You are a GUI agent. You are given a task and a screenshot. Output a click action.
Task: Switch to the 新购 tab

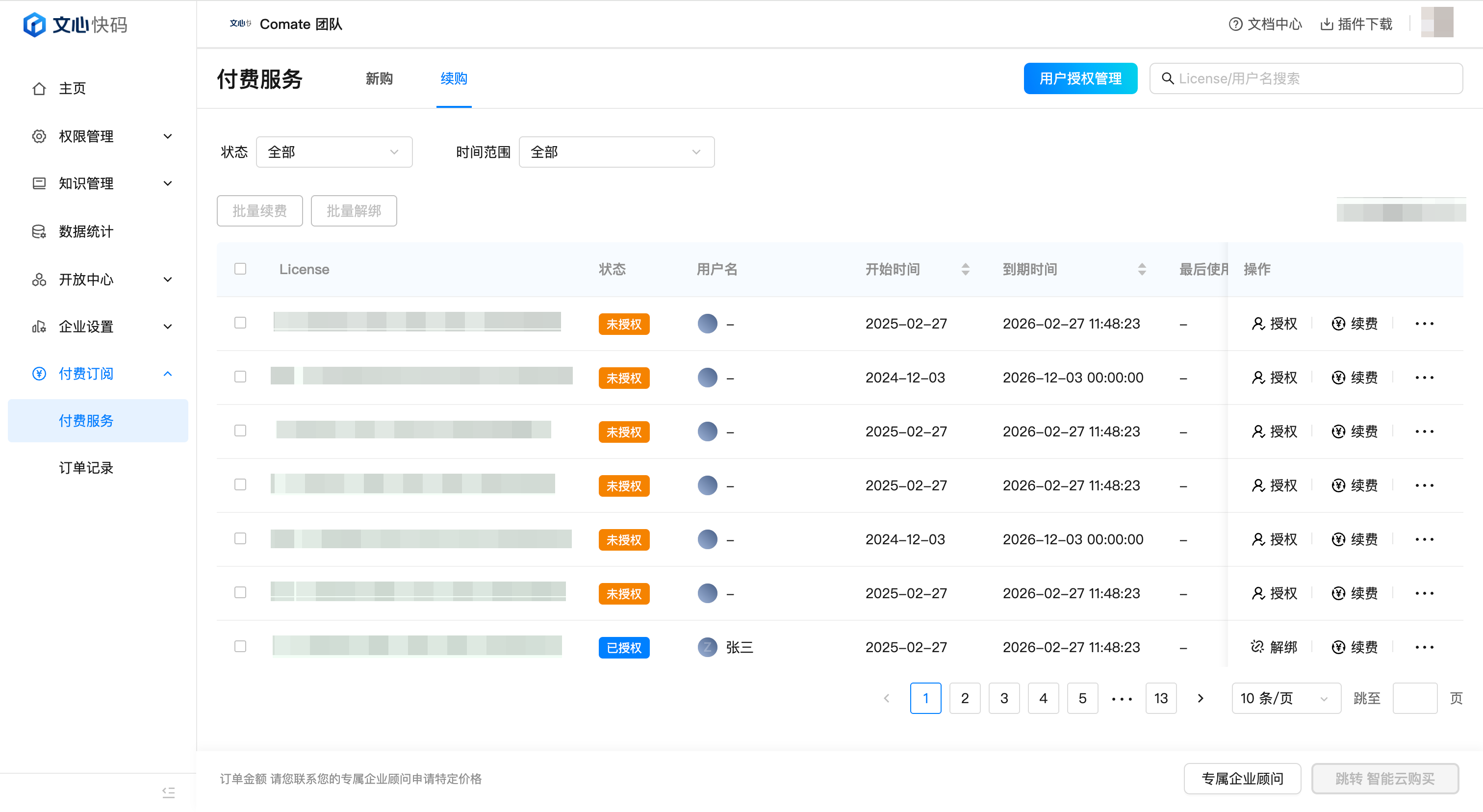pyautogui.click(x=379, y=78)
